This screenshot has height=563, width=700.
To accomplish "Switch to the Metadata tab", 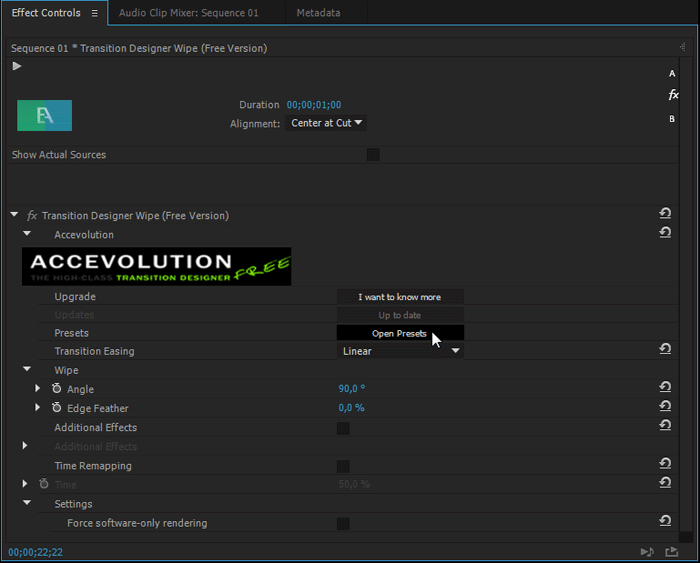I will click(x=318, y=13).
